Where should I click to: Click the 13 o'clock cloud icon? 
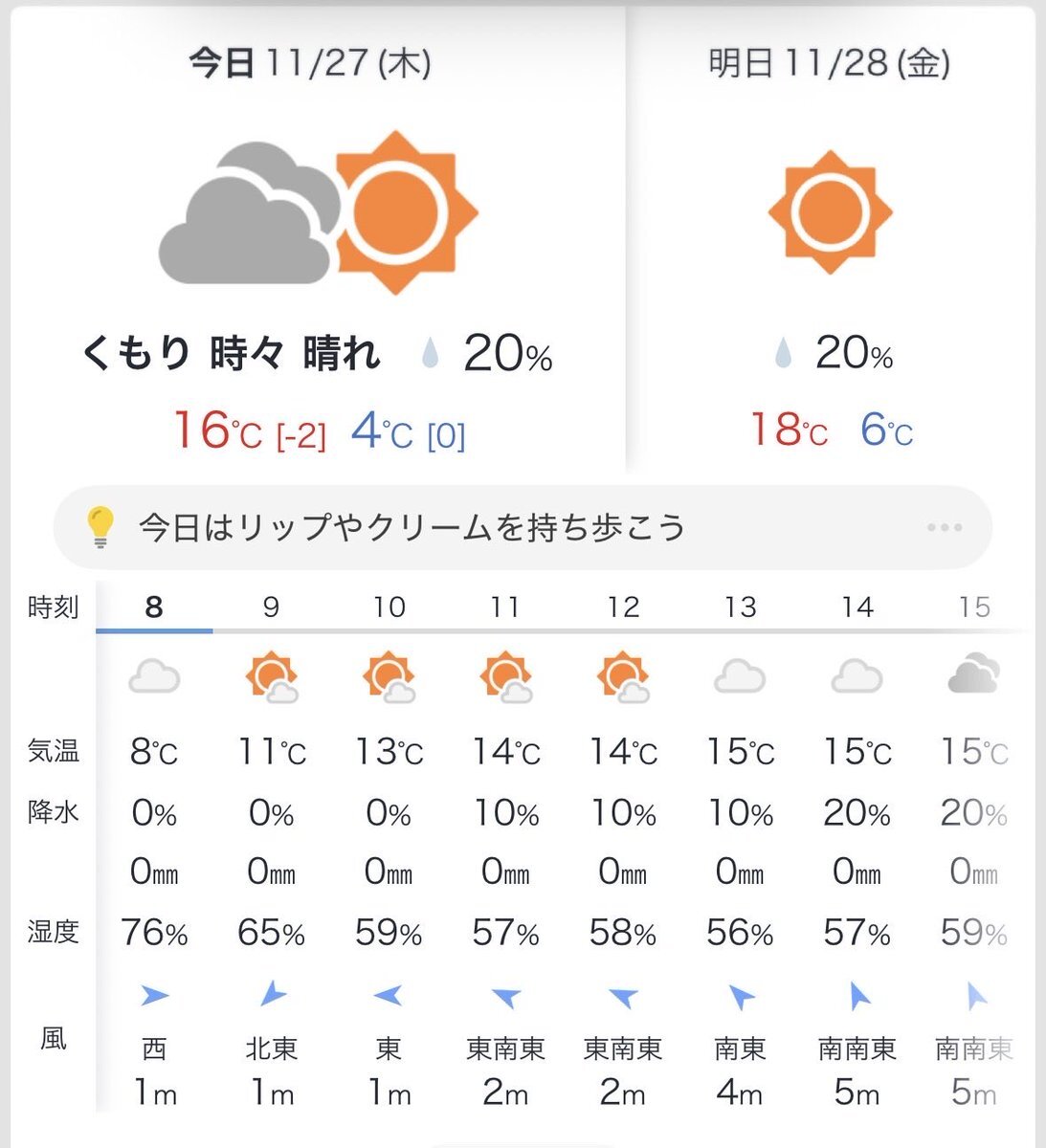[x=740, y=677]
